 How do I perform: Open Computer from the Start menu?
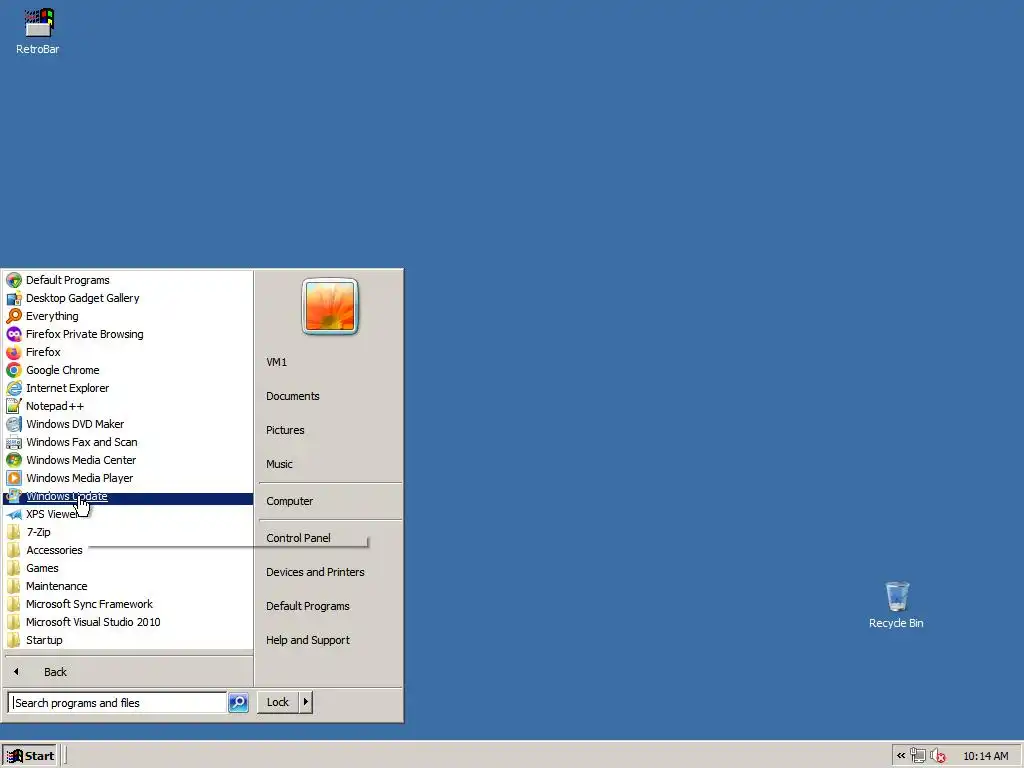click(x=330, y=501)
